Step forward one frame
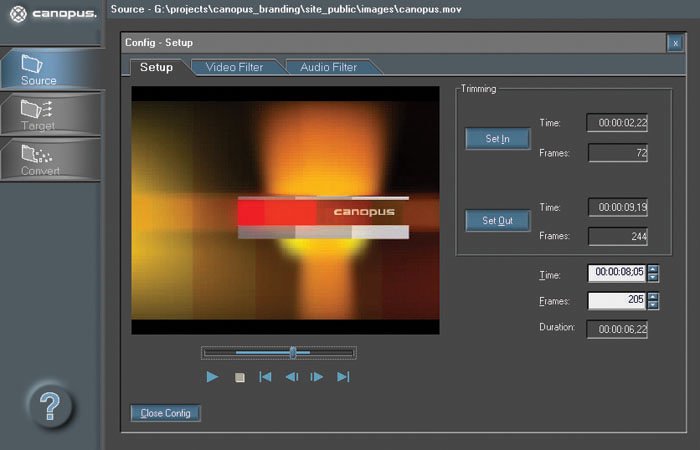700x450 pixels. click(317, 377)
